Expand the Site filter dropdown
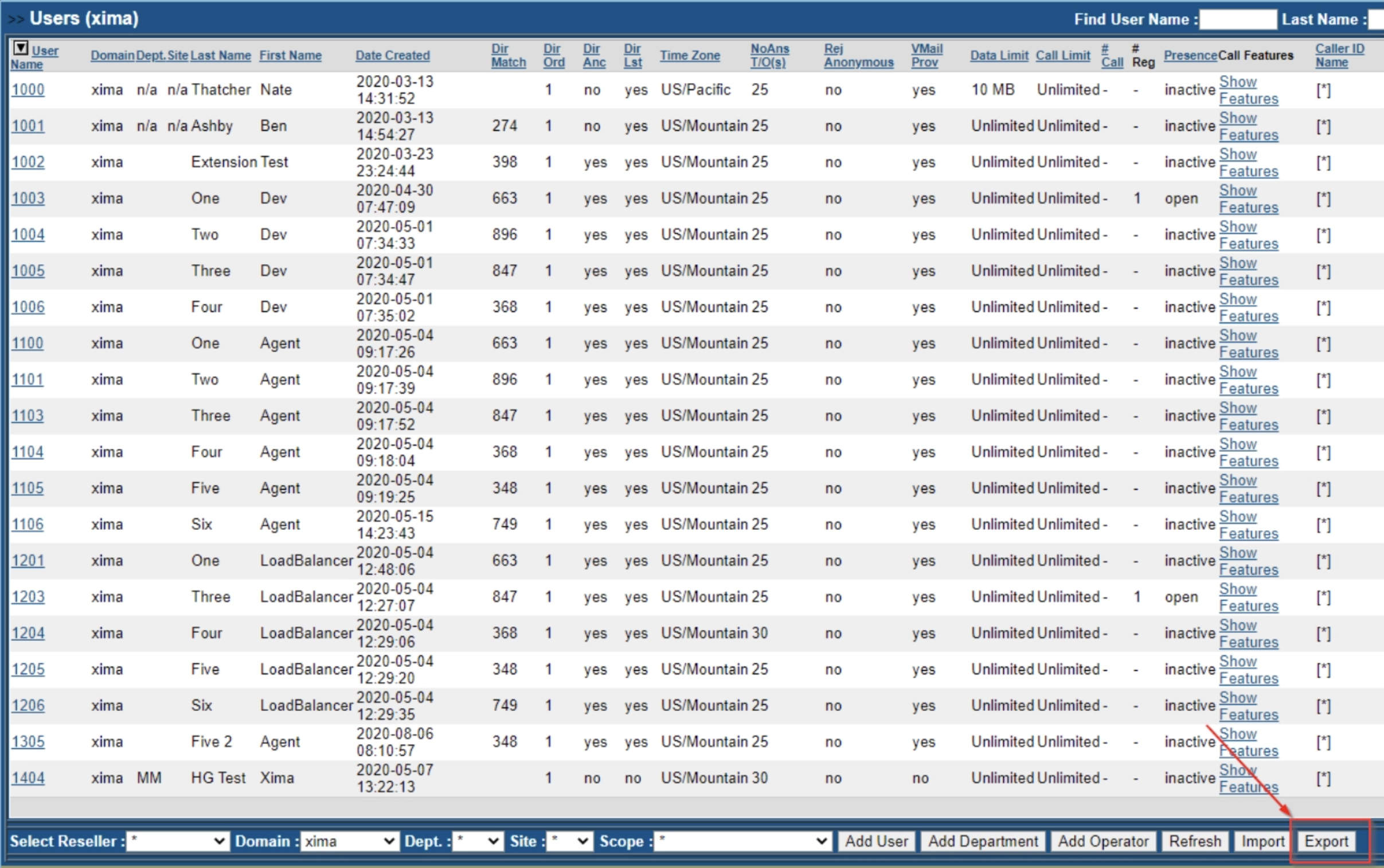1384x868 pixels. click(x=568, y=841)
